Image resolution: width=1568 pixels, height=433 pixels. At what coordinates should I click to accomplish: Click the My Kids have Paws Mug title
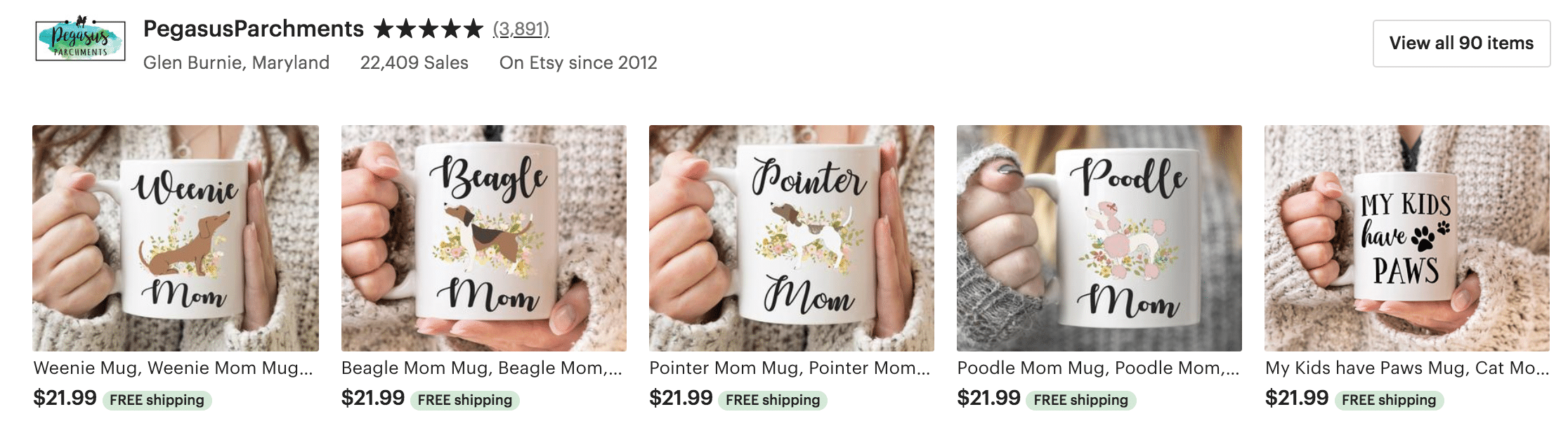pyautogui.click(x=1406, y=368)
